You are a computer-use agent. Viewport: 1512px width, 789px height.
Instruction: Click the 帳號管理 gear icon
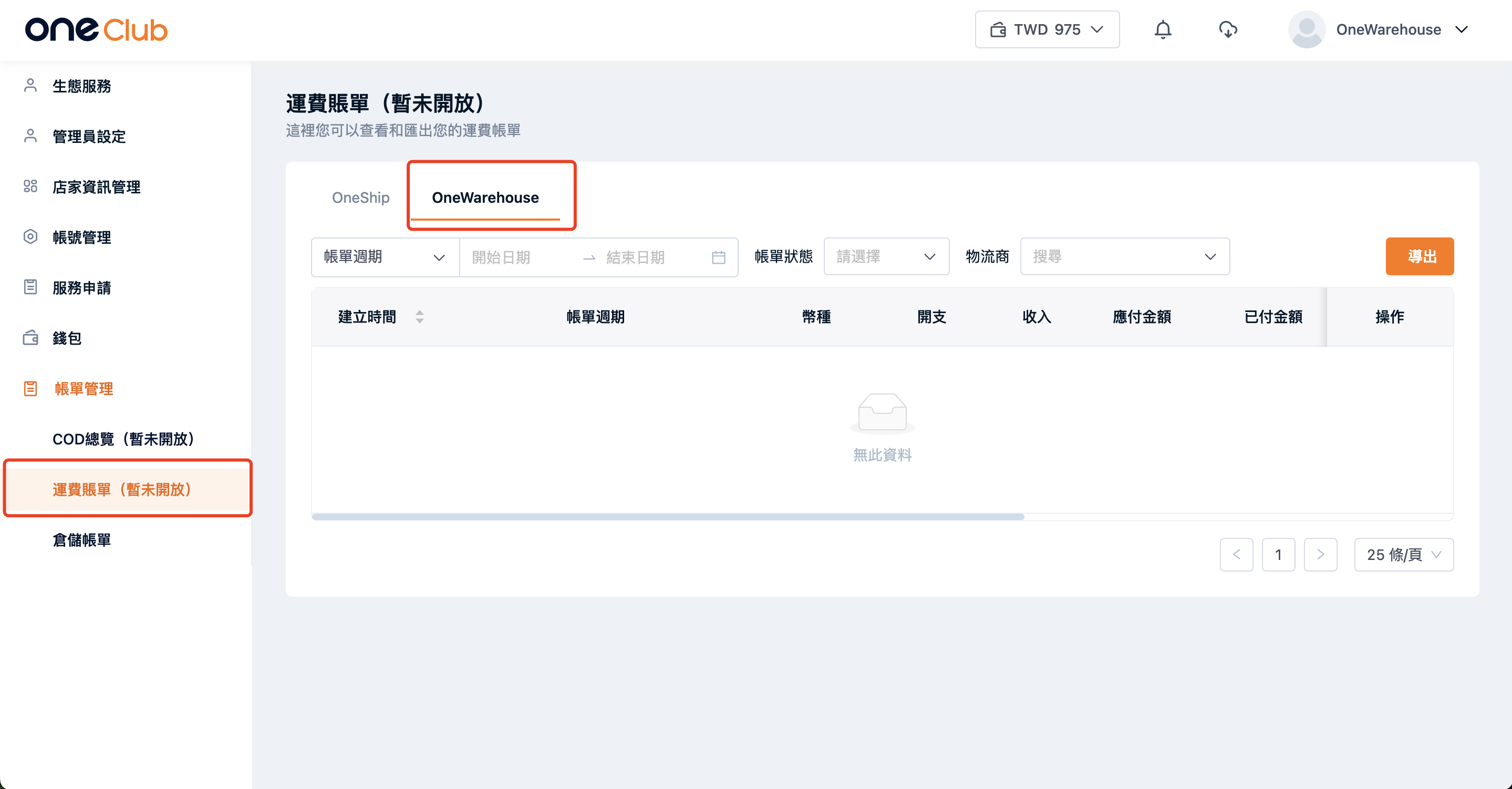pos(30,237)
